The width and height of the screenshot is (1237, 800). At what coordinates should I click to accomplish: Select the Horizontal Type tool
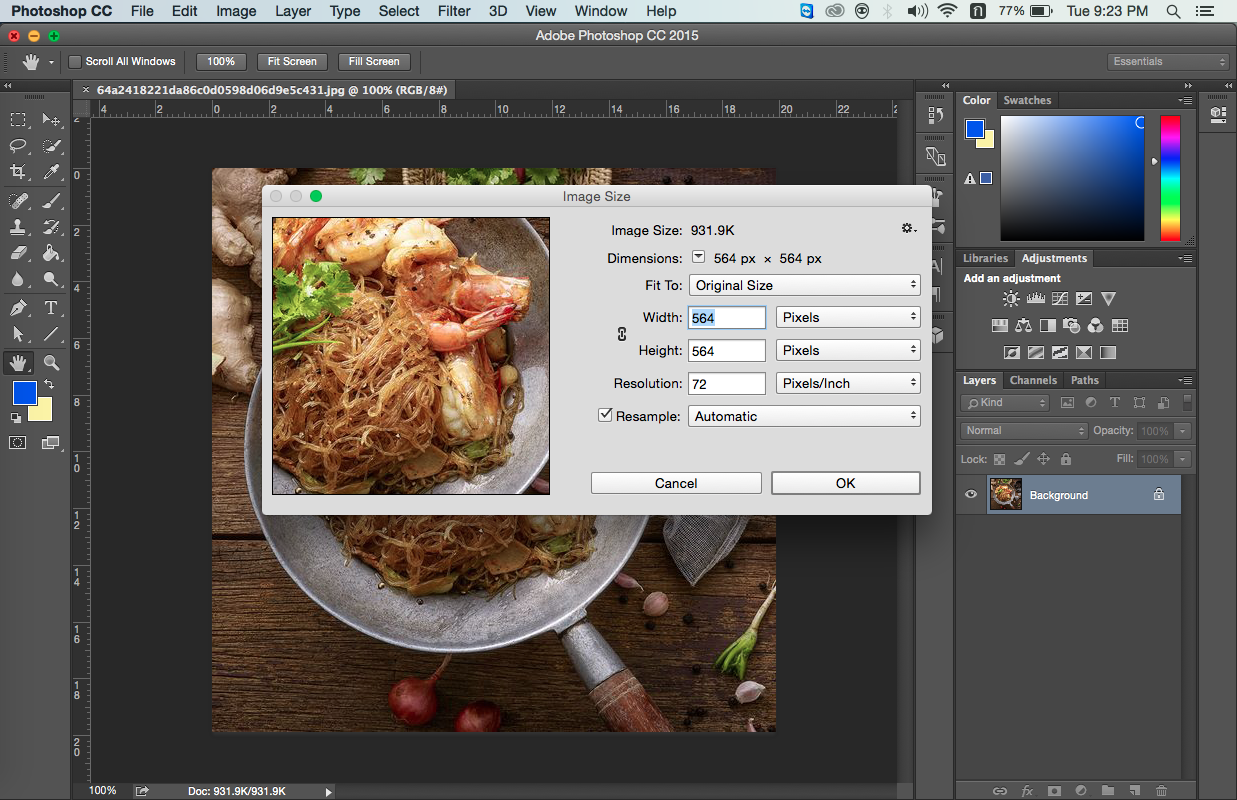click(51, 308)
